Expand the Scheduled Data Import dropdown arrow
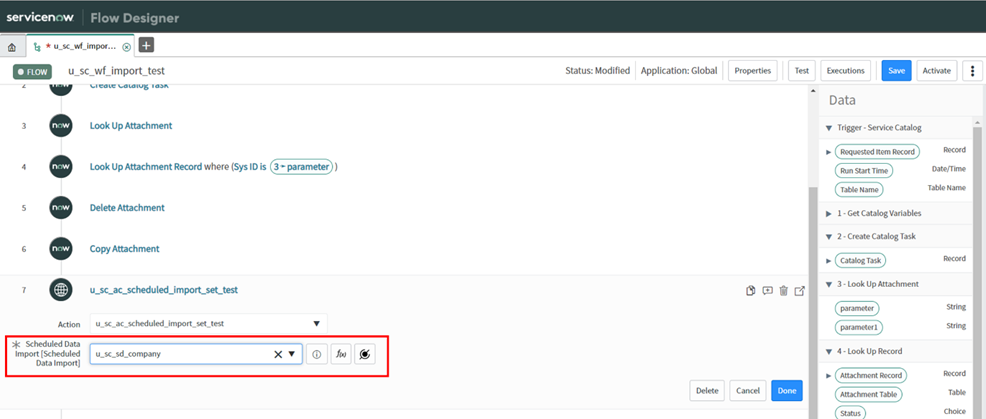Image resolution: width=986 pixels, height=419 pixels. coord(292,354)
